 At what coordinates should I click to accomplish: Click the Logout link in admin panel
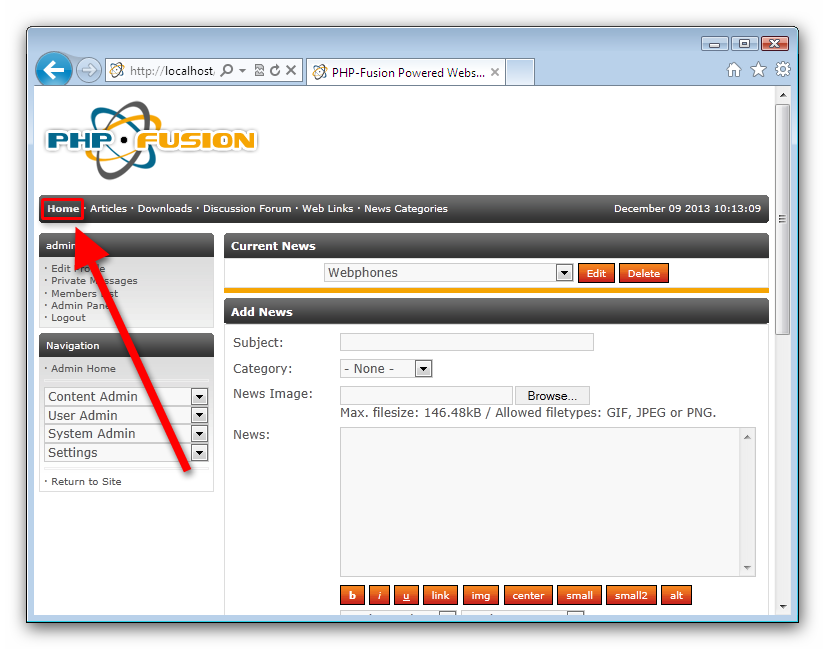[68, 318]
